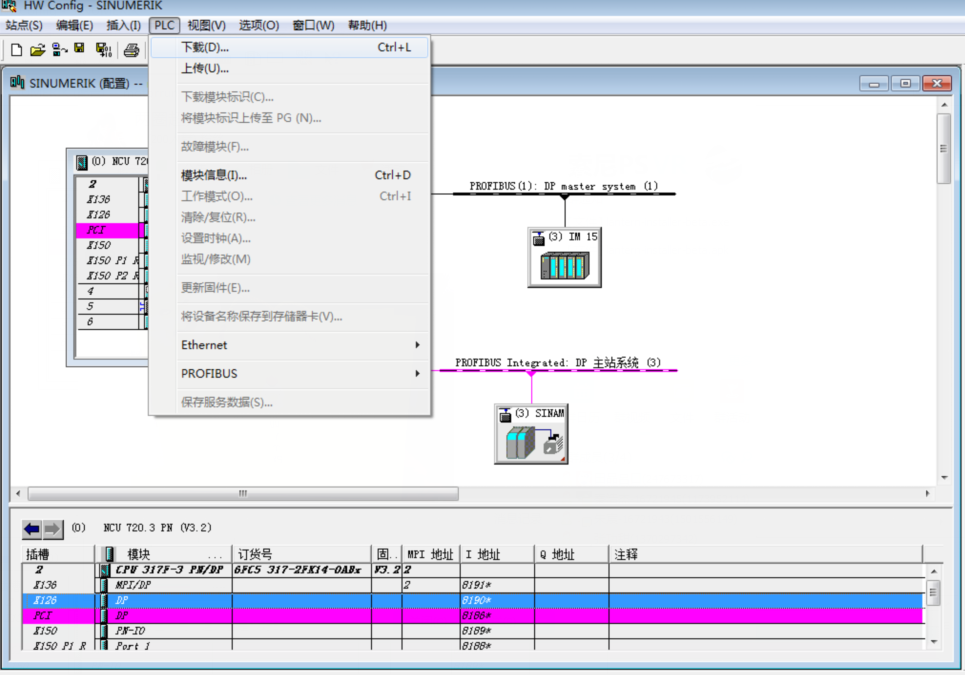Viewport: 965px width, 675px height.
Task: Select the Port 1 row in detail table
Action: pyautogui.click(x=473, y=645)
